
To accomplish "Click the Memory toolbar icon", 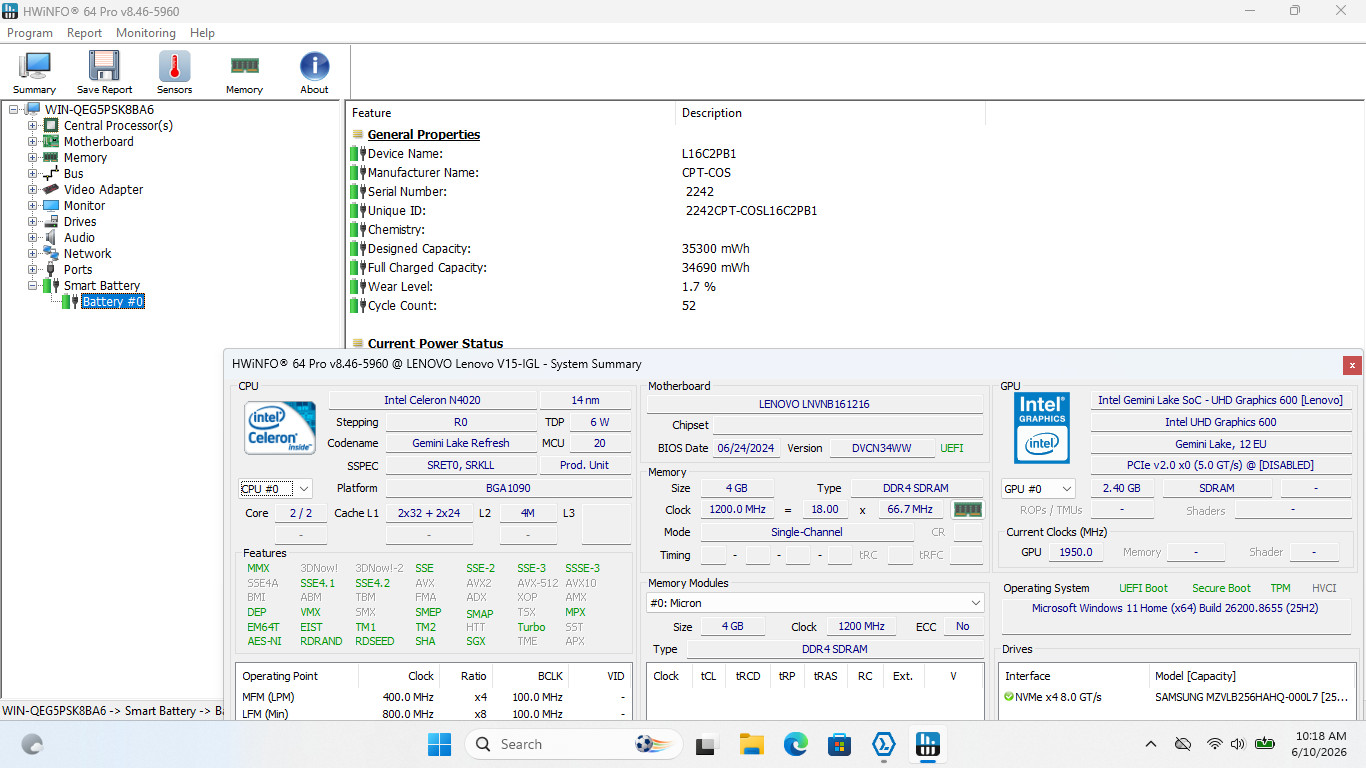I will 244,73.
